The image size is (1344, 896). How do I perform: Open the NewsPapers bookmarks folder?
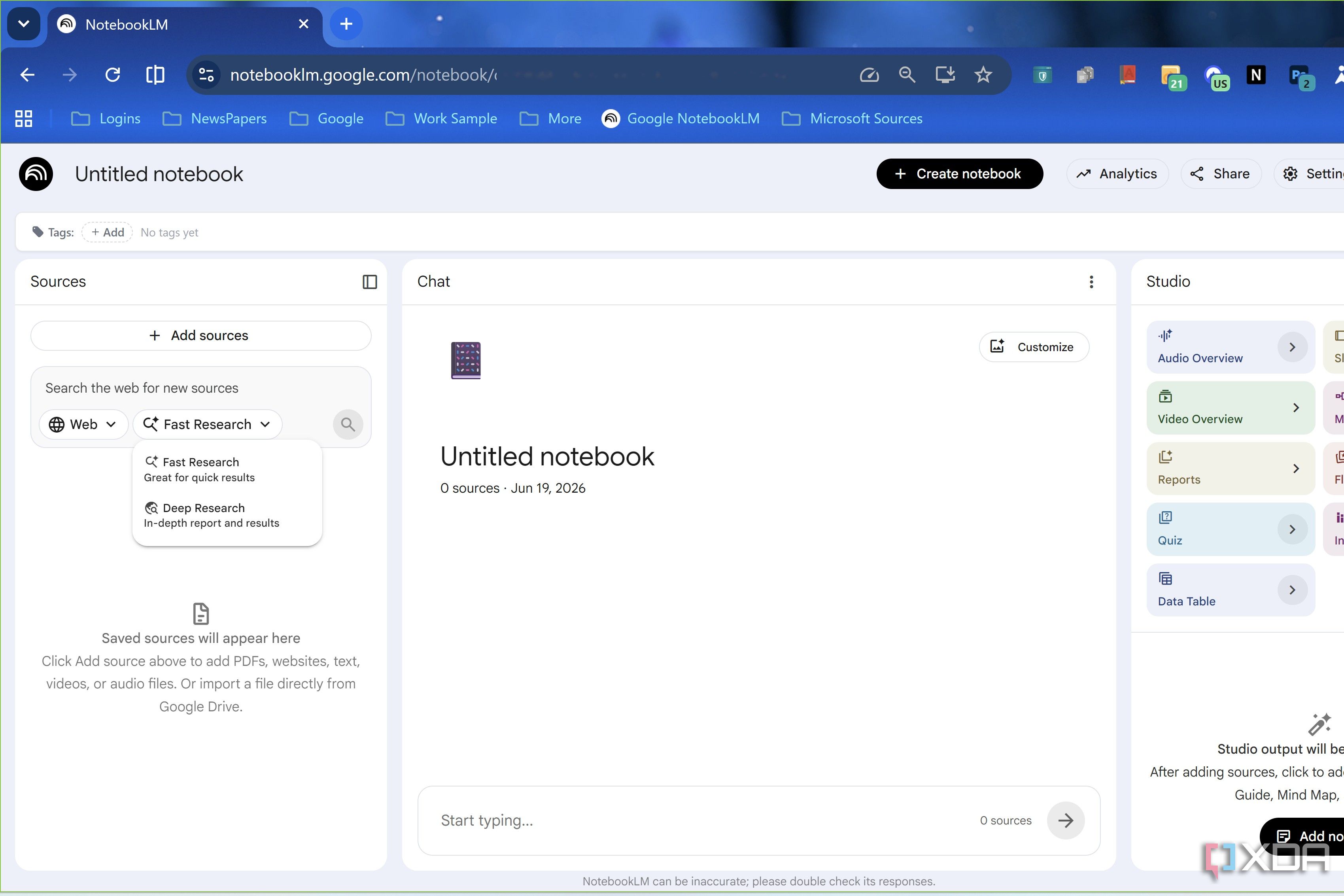215,119
